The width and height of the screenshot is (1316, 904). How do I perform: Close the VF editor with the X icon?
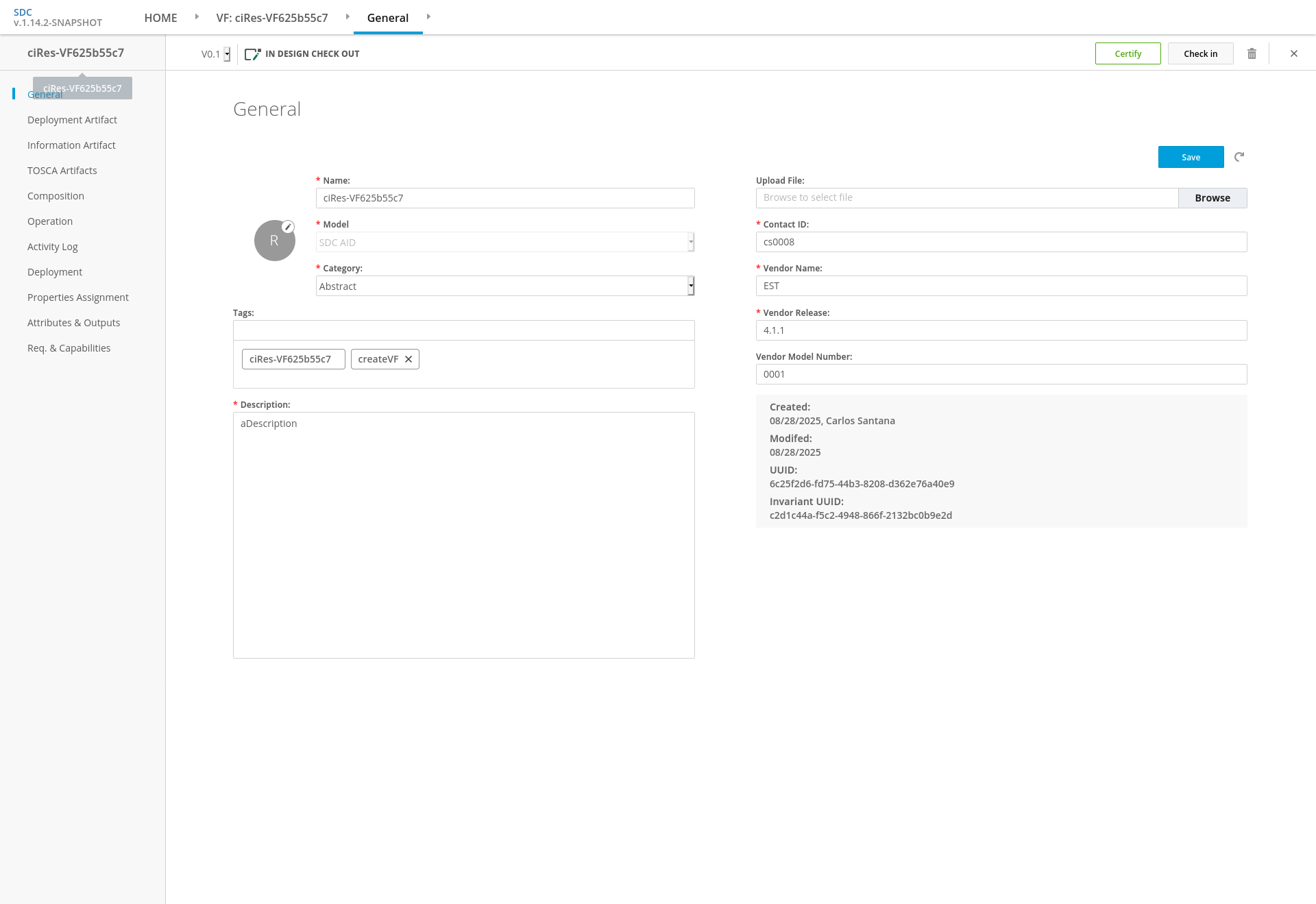(x=1294, y=53)
